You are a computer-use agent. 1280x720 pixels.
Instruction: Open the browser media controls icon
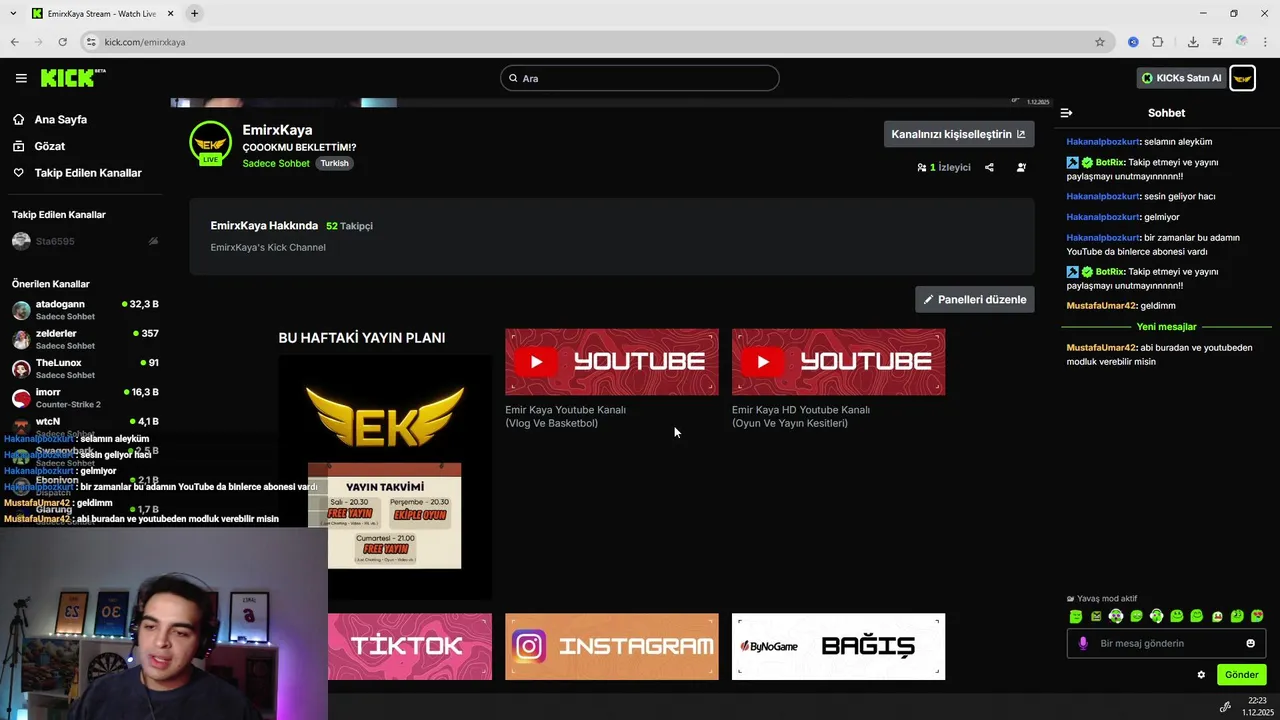pos(1217,42)
